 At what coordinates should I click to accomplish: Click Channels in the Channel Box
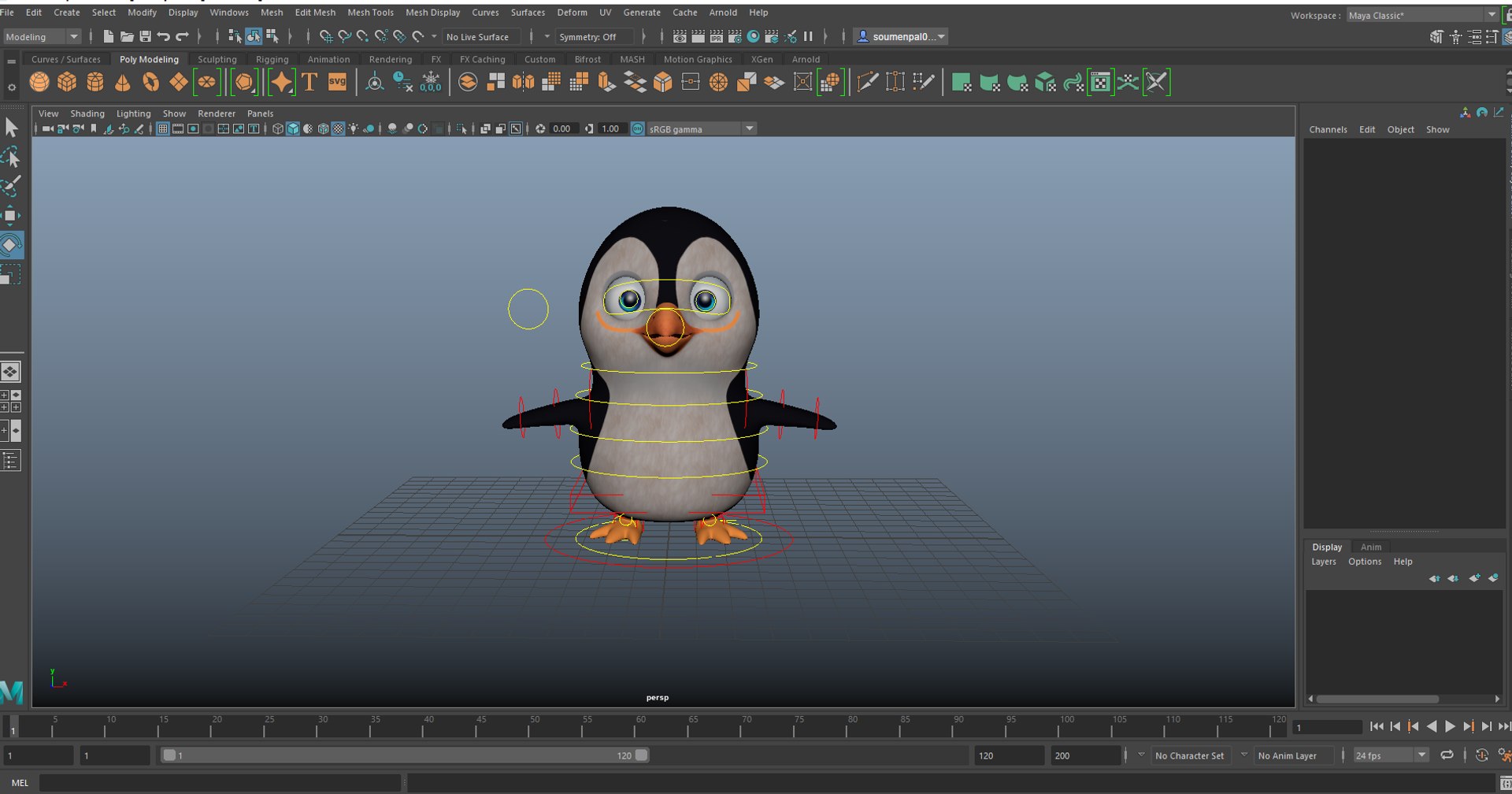(x=1328, y=129)
